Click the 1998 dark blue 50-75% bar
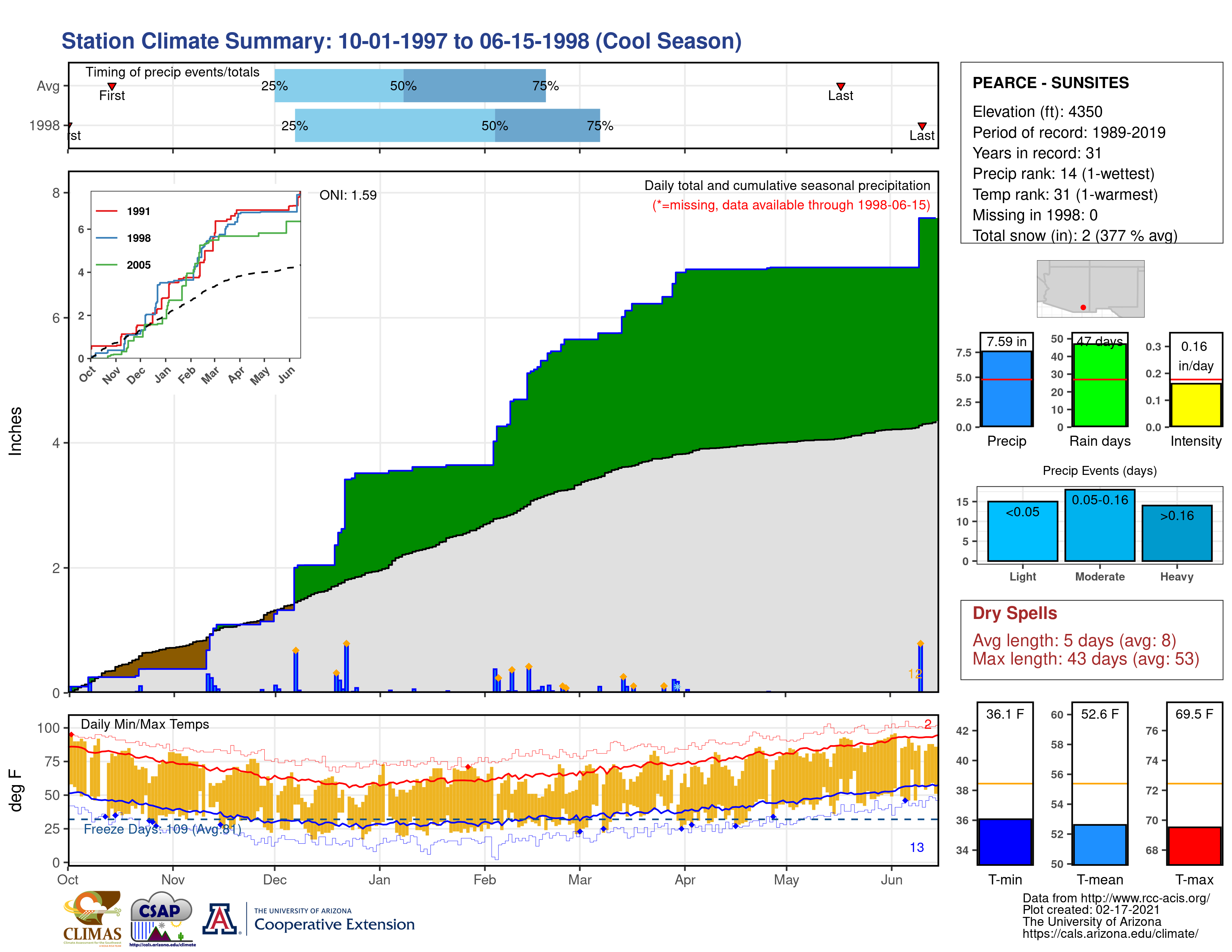The image size is (1232, 952). [547, 125]
